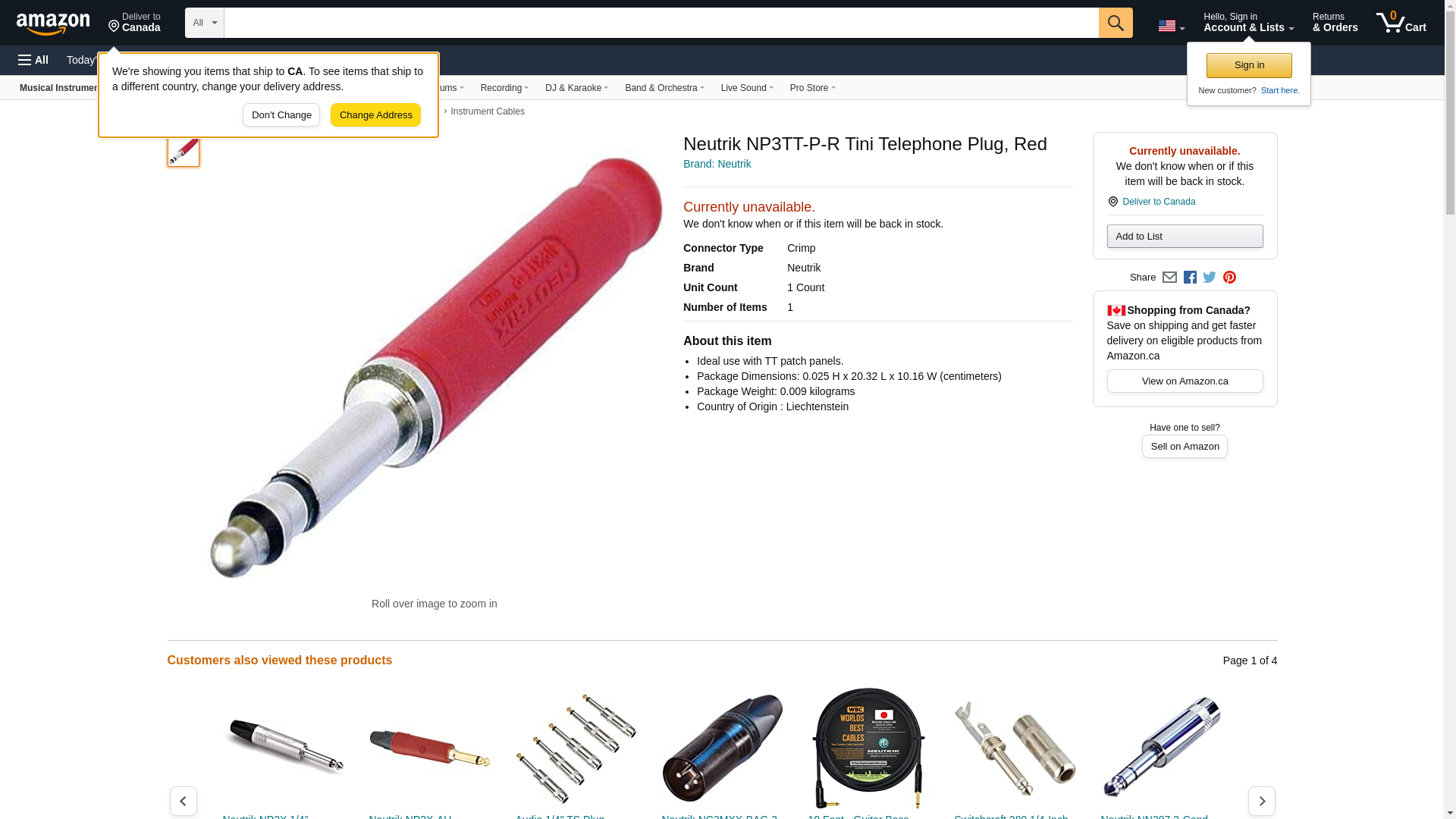1456x819 pixels.
Task: Click the search magnifier button
Action: [1116, 23]
